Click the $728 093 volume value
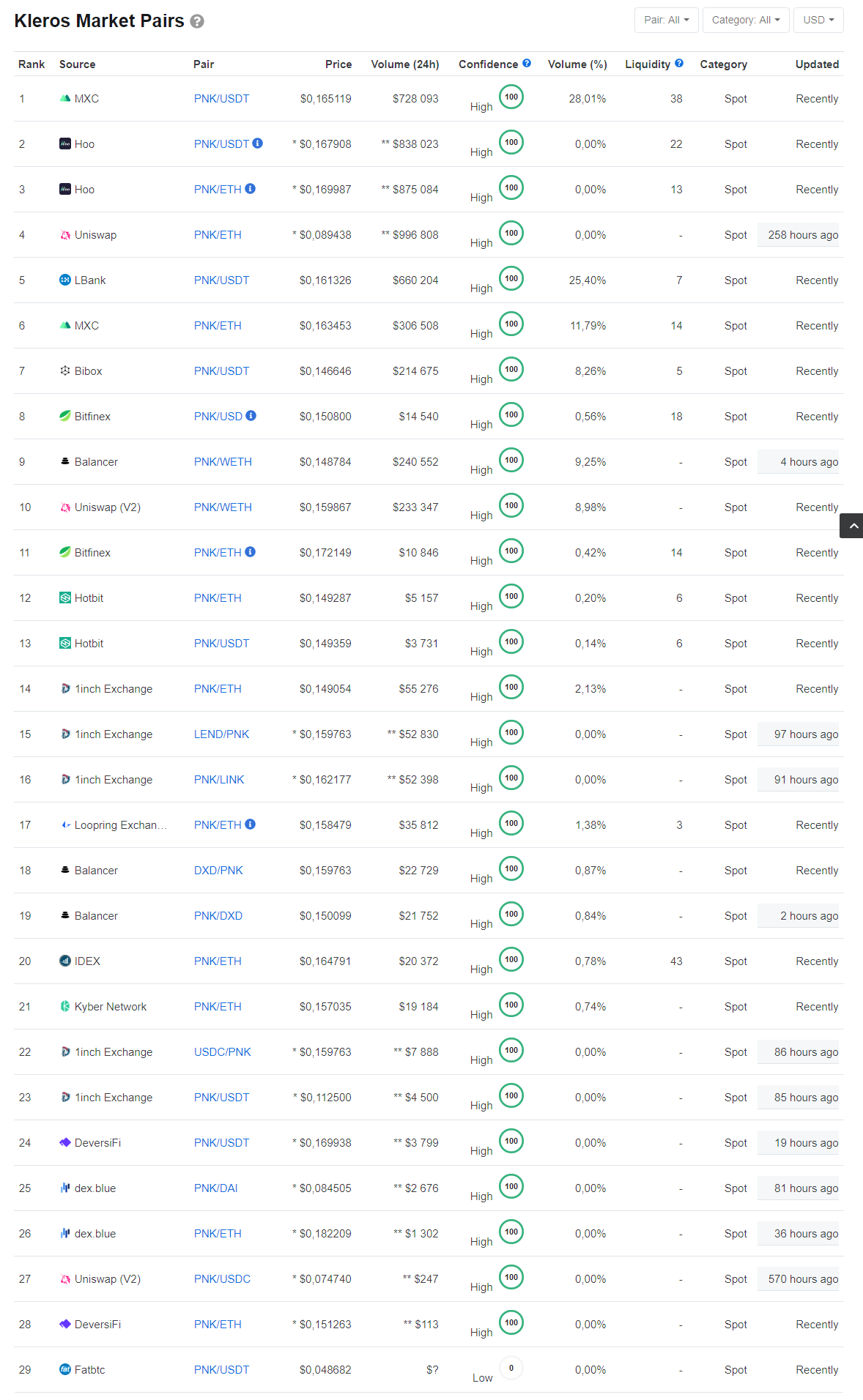The width and height of the screenshot is (863, 1400). [415, 99]
